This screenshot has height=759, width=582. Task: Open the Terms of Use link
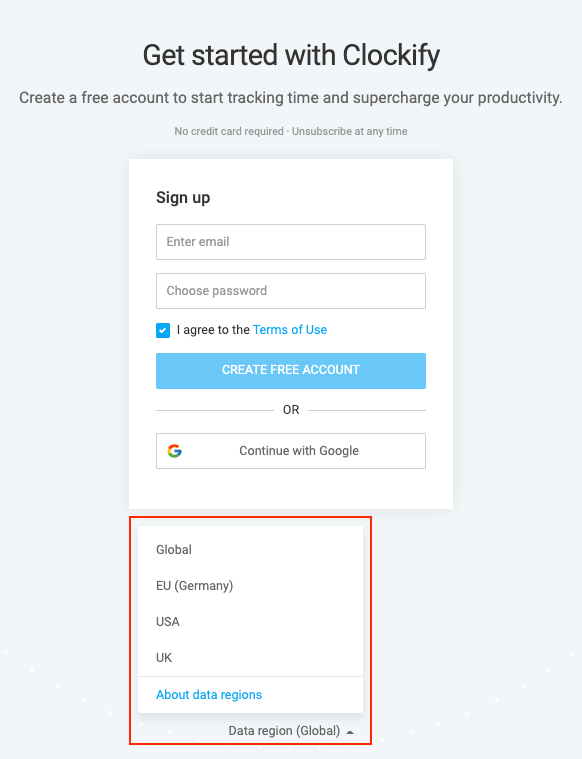290,330
